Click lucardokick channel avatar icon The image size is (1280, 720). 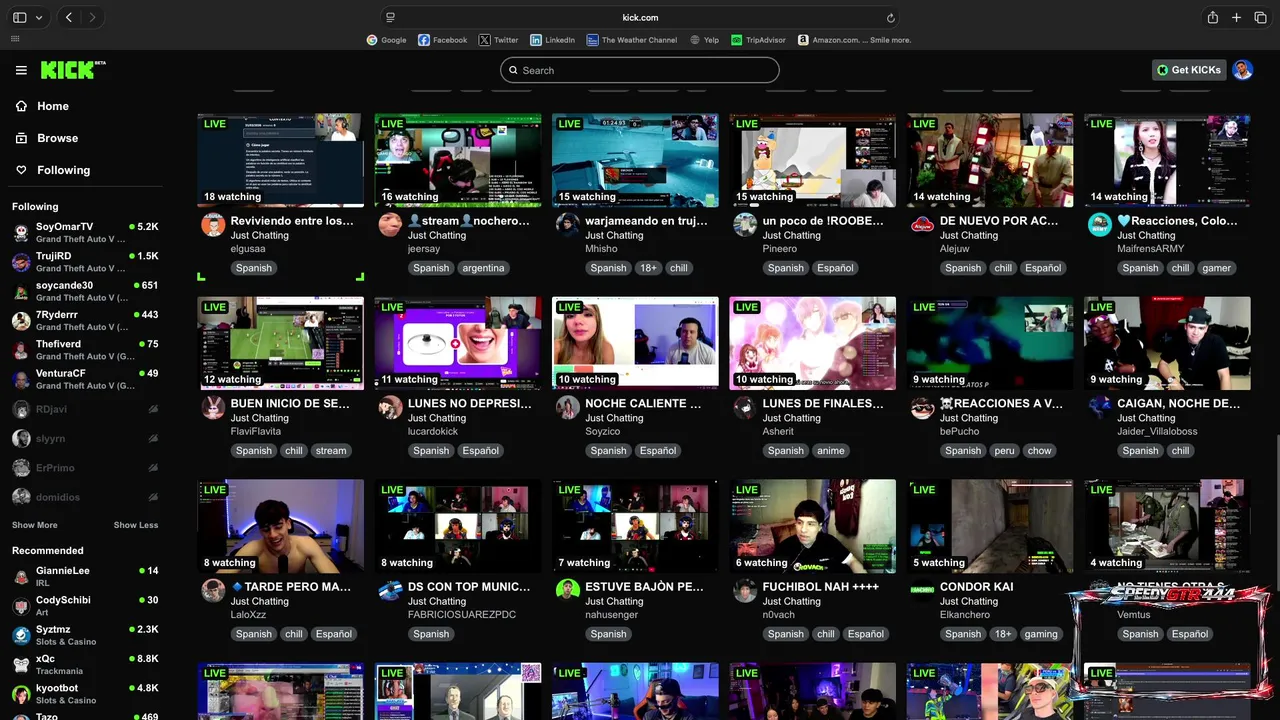(x=390, y=407)
